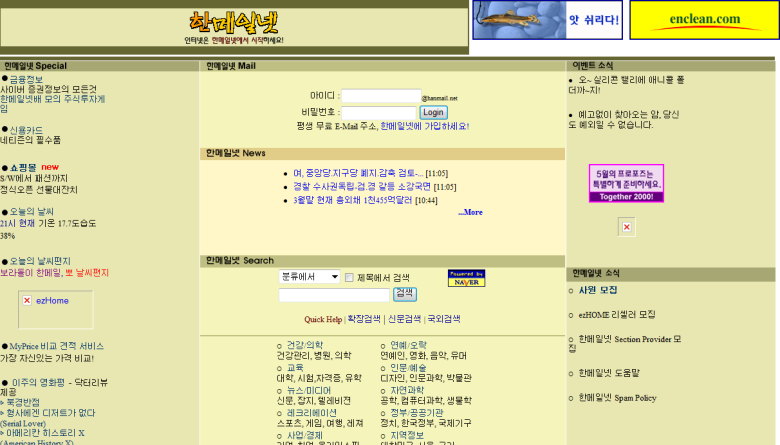This screenshot has width=780, height=445.
Task: Open the 레크리에이션 category
Action: (312, 413)
